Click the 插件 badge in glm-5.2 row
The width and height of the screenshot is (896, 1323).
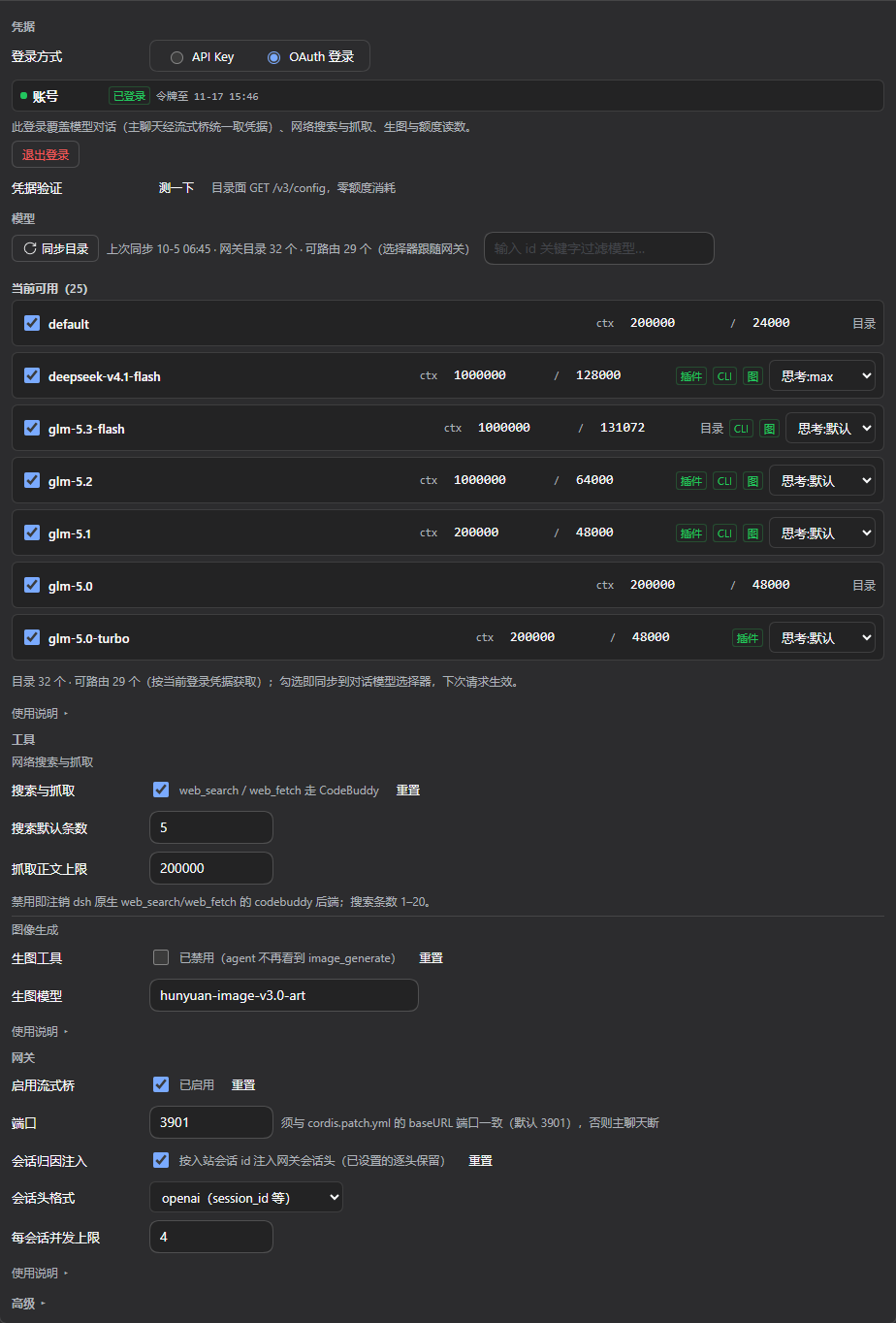[x=691, y=481]
